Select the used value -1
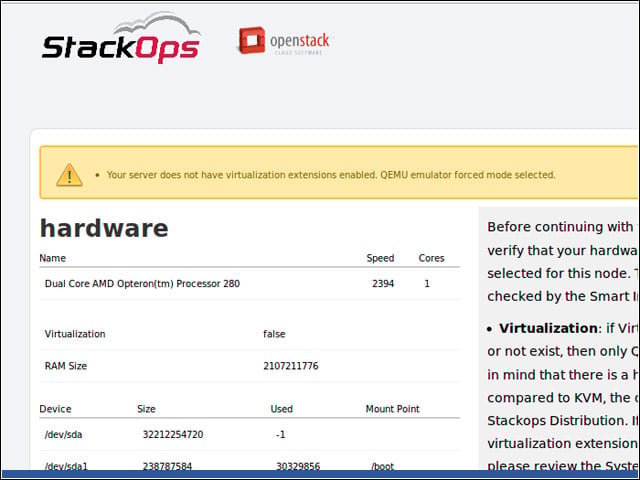 [x=280, y=435]
